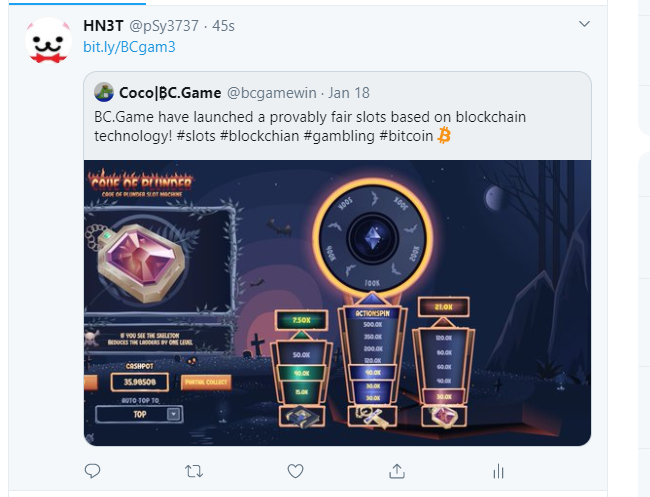Visit the @pSy3737 handle

coord(164,26)
